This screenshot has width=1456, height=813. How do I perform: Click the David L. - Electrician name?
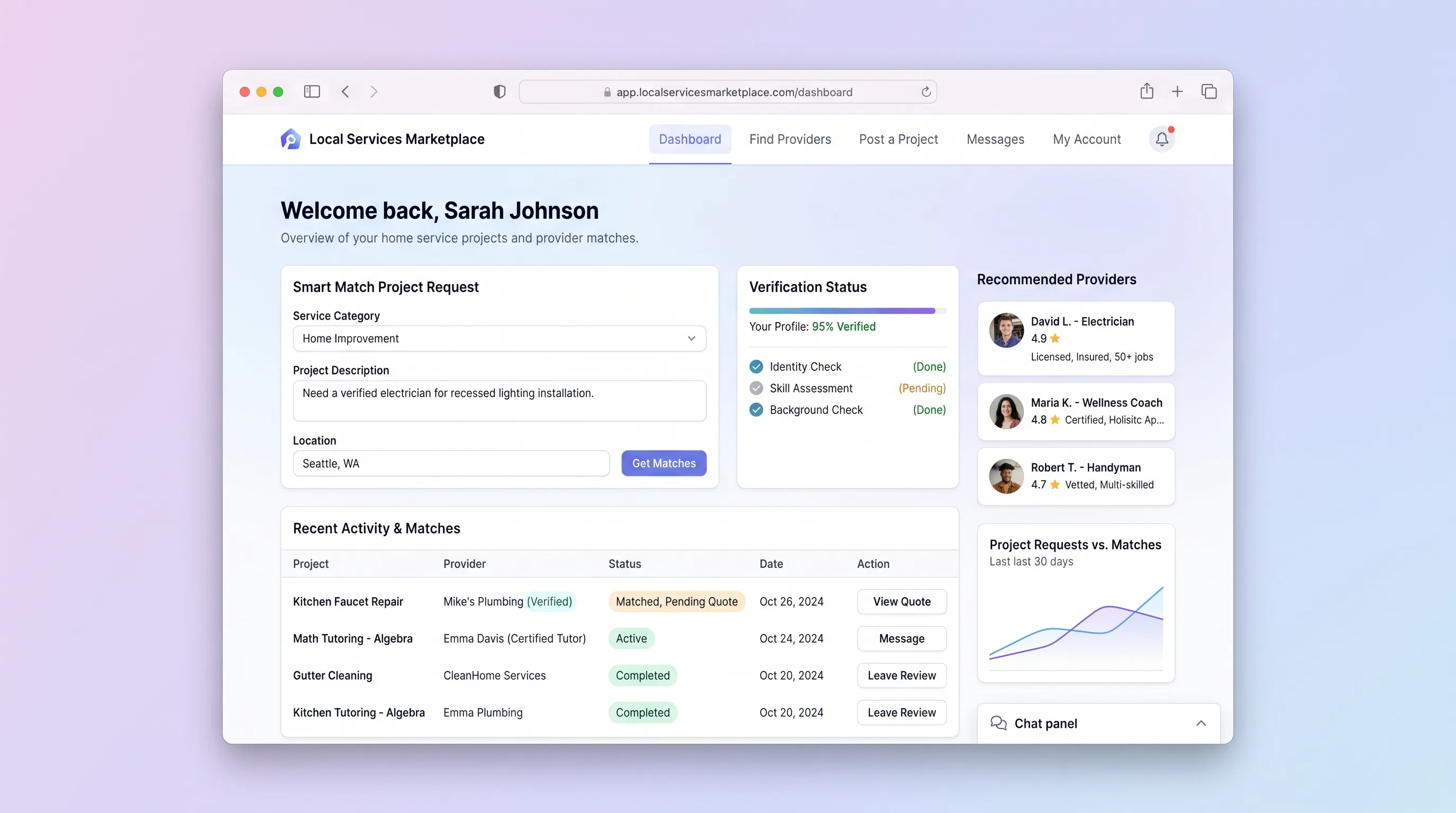pyautogui.click(x=1082, y=321)
